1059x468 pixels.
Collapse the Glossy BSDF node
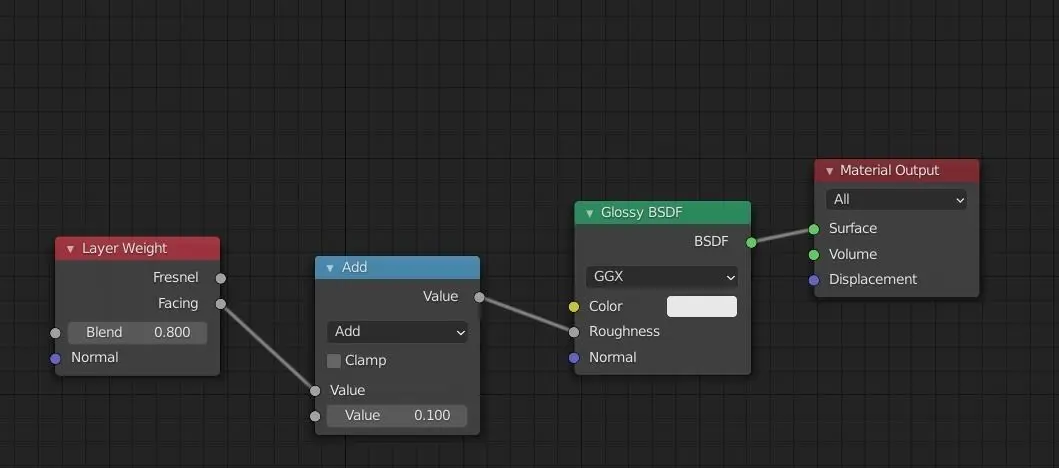click(x=589, y=214)
